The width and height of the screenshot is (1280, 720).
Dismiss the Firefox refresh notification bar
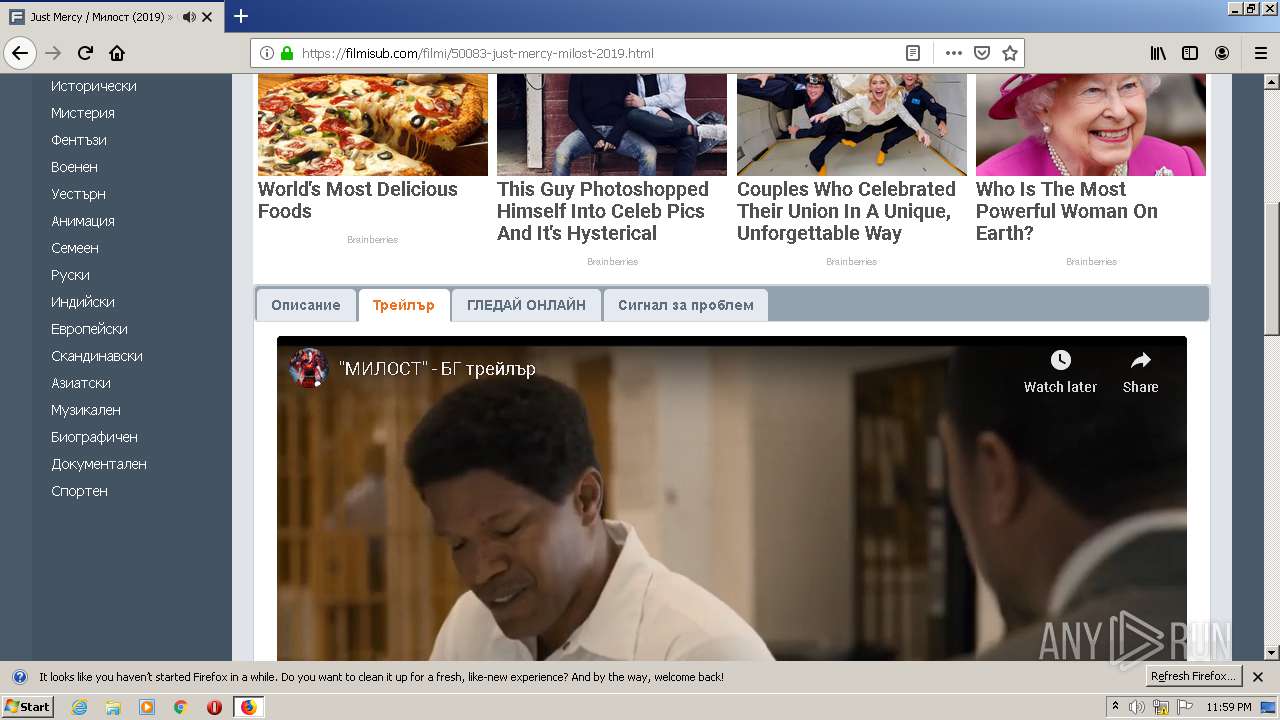[x=1258, y=677]
